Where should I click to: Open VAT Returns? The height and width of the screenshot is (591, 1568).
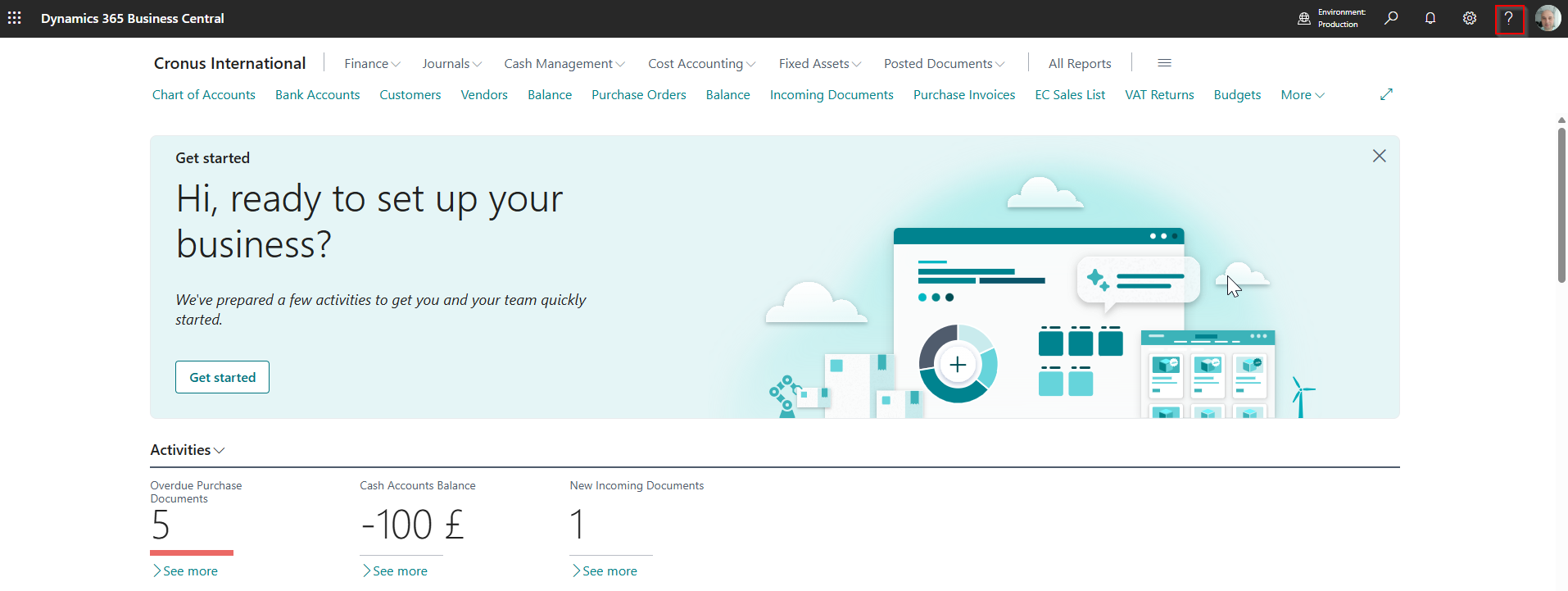pyautogui.click(x=1159, y=95)
